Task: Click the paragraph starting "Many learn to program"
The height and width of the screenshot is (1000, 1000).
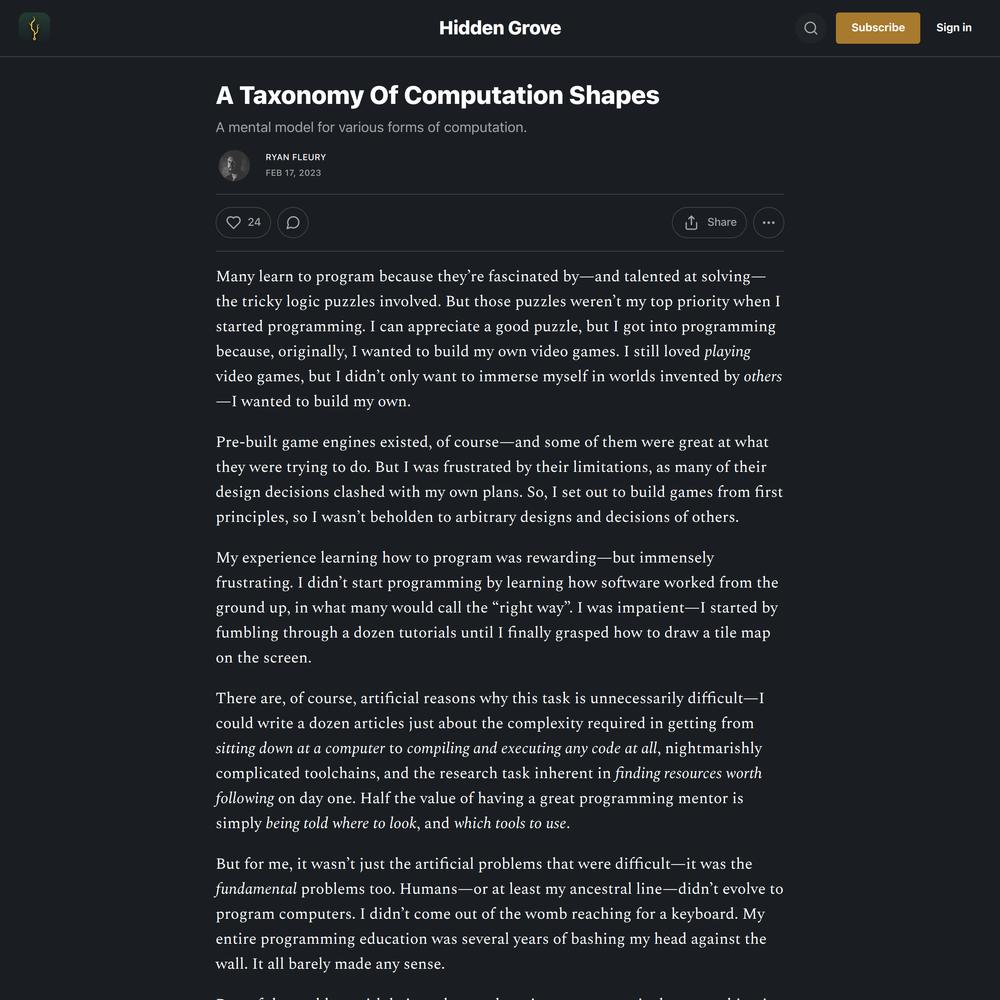Action: click(x=499, y=339)
